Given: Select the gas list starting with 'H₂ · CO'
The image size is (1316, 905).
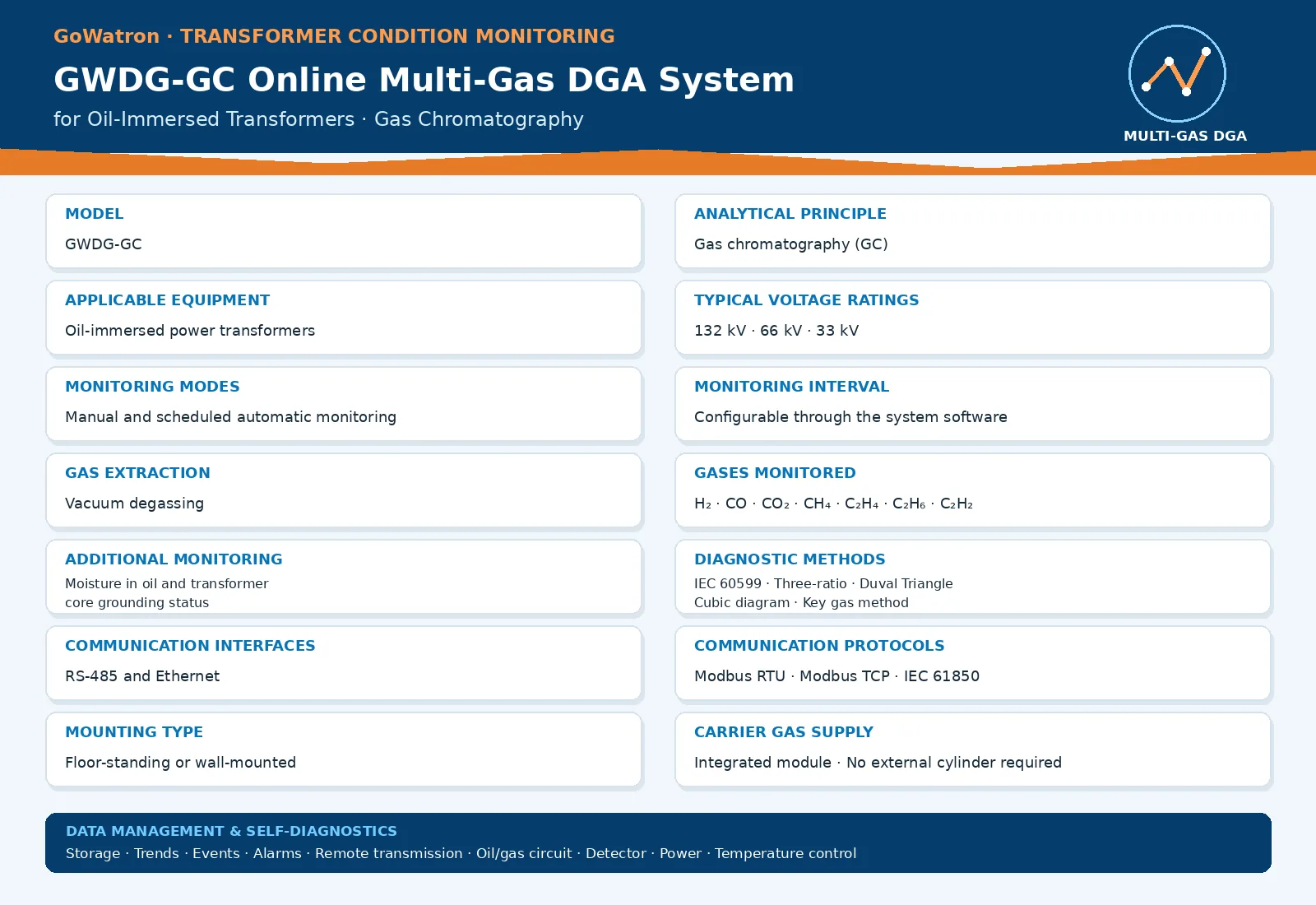Looking at the screenshot, I should pos(834,504).
